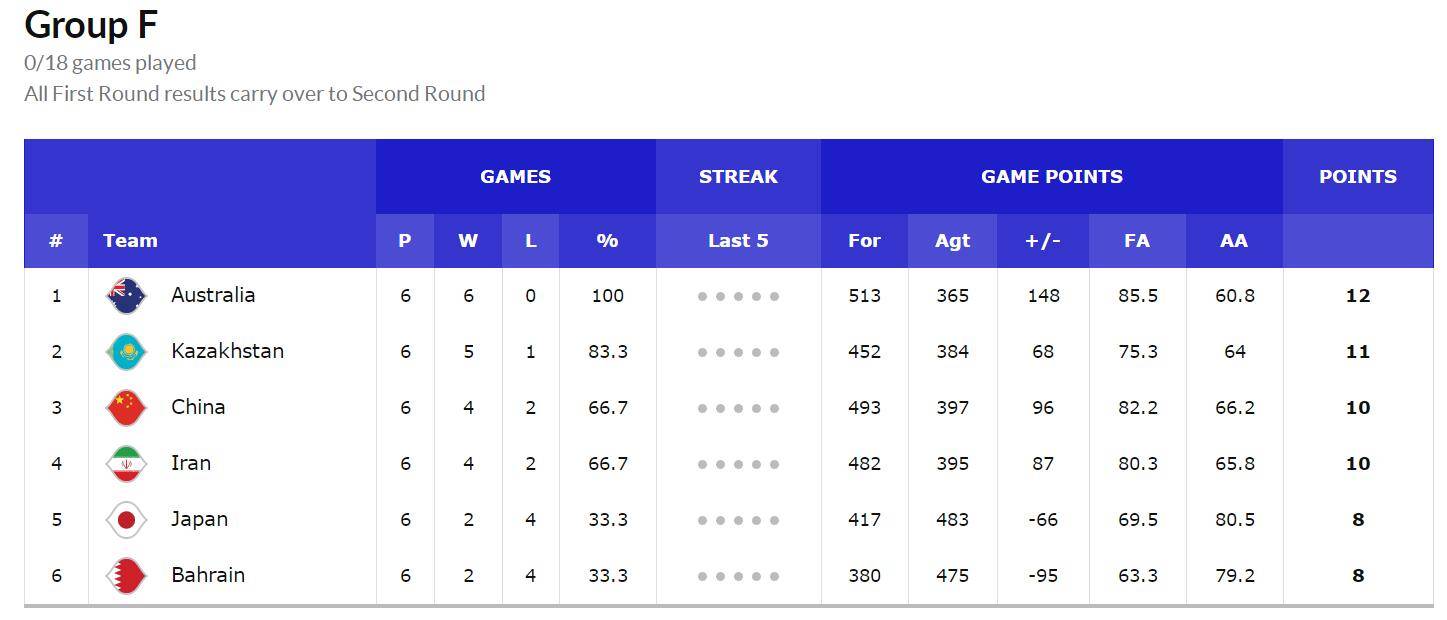
Task: Open the Japan team page
Action: pos(199,519)
